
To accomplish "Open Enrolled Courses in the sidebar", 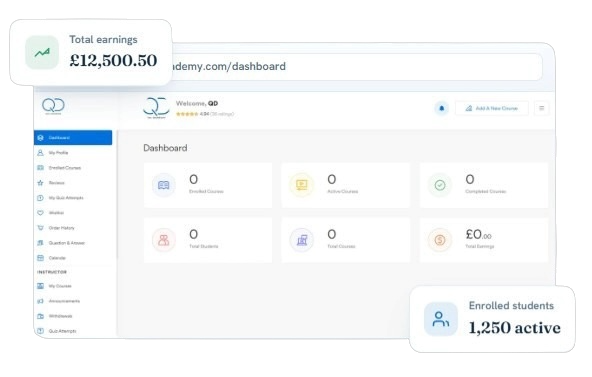I will pos(73,168).
